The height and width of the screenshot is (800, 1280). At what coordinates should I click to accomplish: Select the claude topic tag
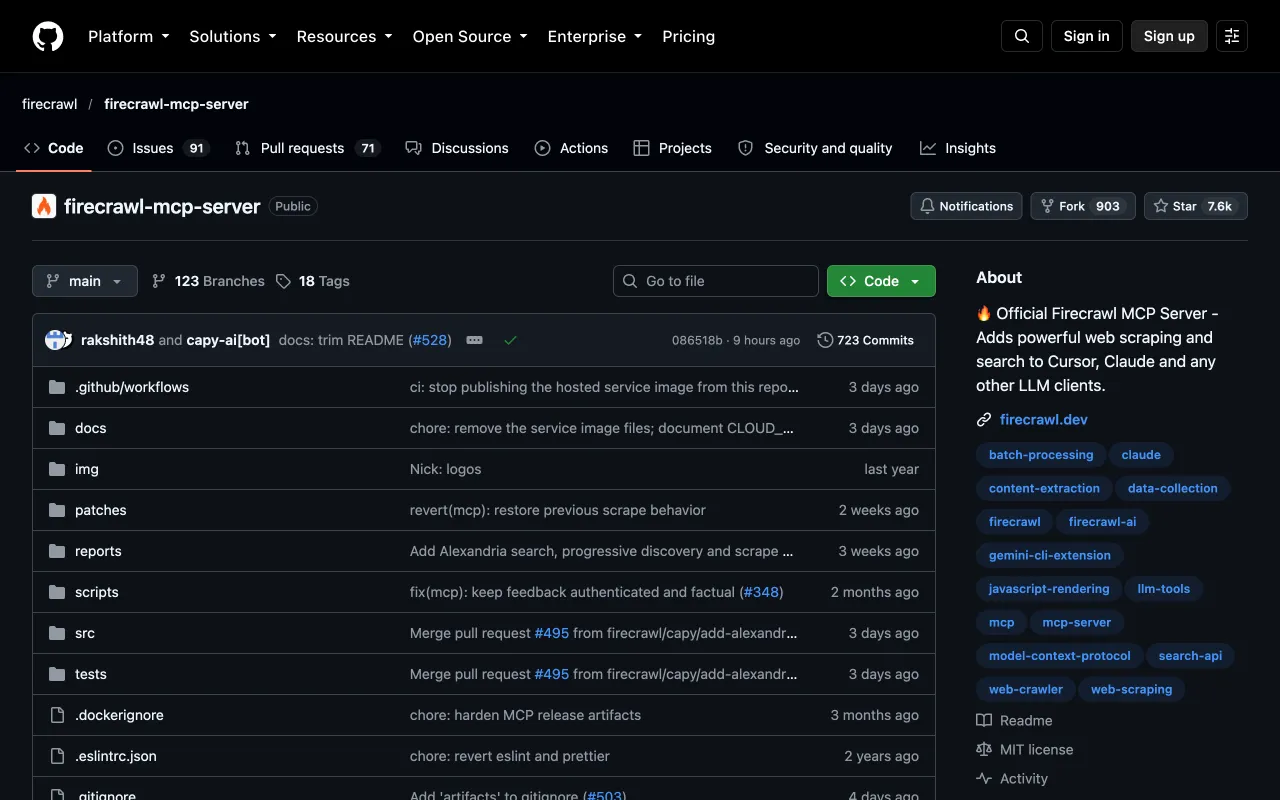tap(1141, 455)
